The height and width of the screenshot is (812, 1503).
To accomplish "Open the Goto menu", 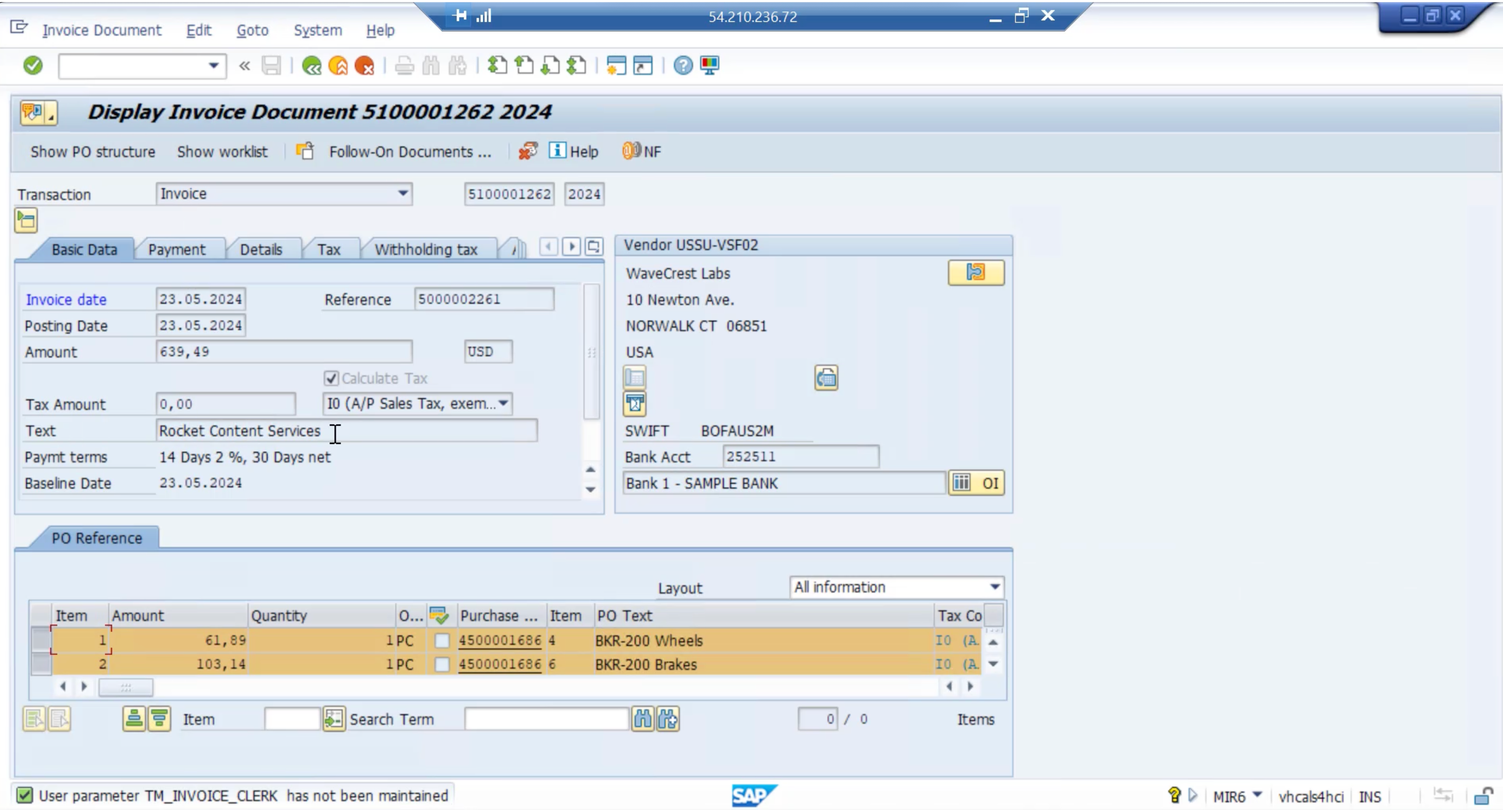I will [x=252, y=30].
